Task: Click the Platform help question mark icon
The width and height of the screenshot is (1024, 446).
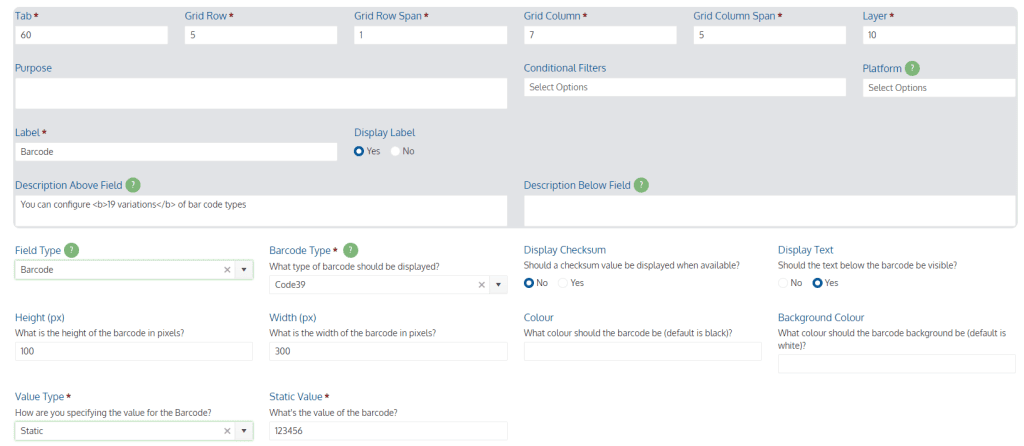Action: tap(912, 69)
